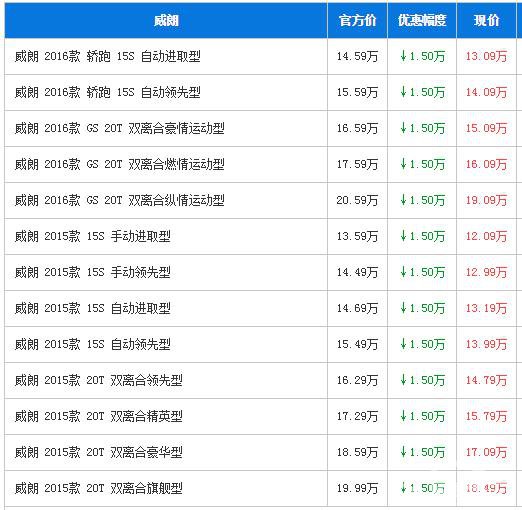Click current price 14.79万
This screenshot has width=522, height=510.
click(486, 380)
